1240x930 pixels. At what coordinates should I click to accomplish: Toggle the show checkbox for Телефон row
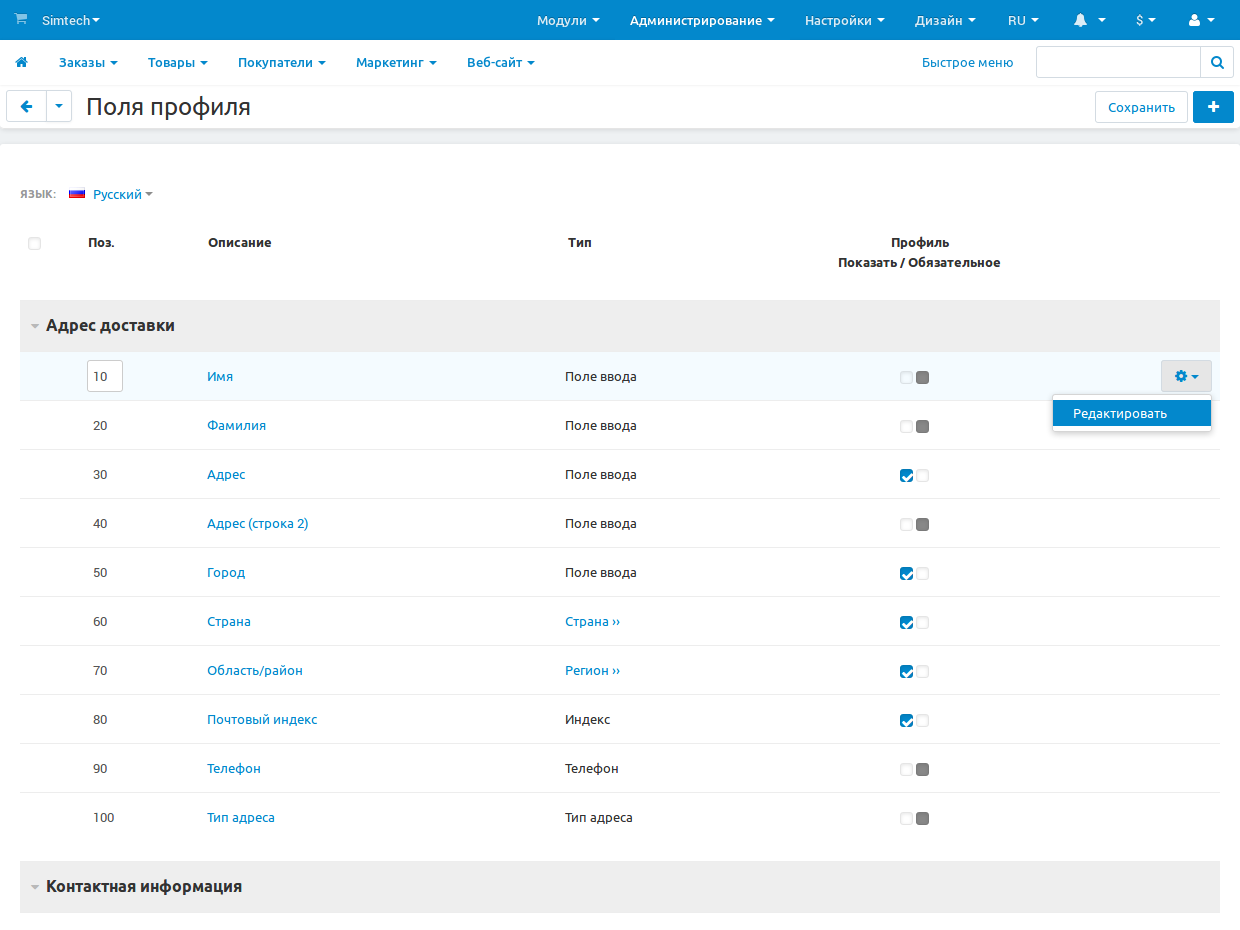tap(906, 769)
